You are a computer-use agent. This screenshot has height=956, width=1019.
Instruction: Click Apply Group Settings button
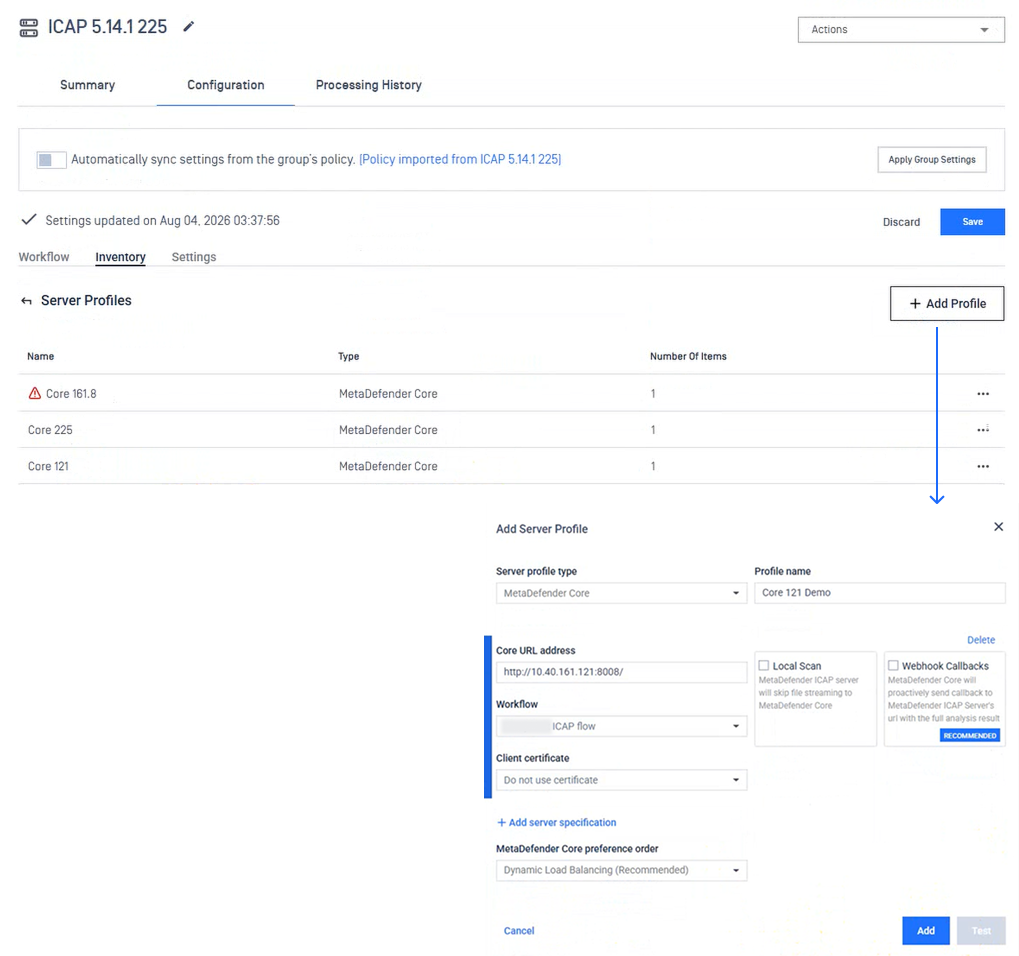coord(931,160)
